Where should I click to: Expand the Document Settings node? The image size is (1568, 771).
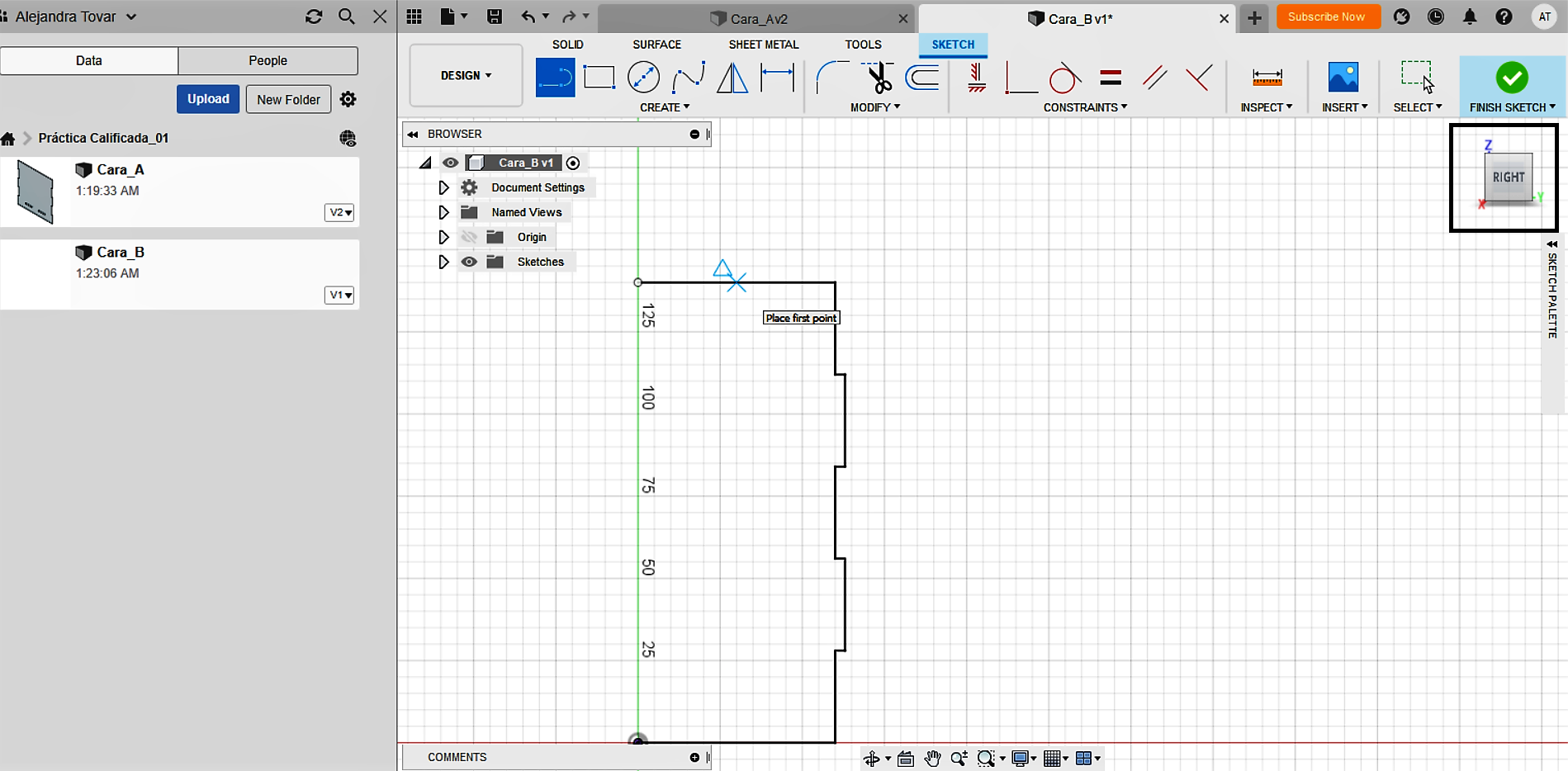coord(443,187)
